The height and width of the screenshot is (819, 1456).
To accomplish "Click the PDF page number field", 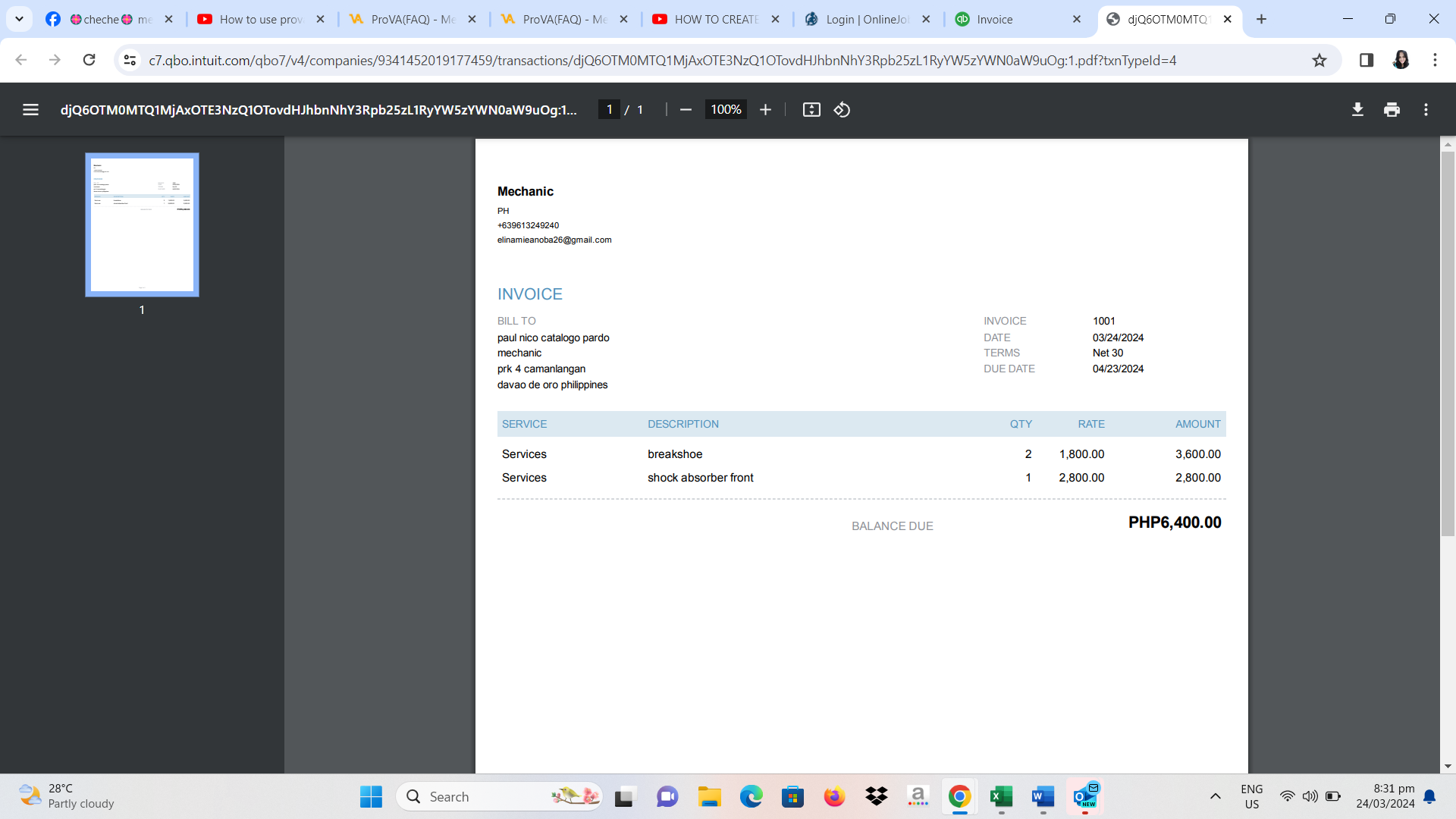I will click(609, 110).
